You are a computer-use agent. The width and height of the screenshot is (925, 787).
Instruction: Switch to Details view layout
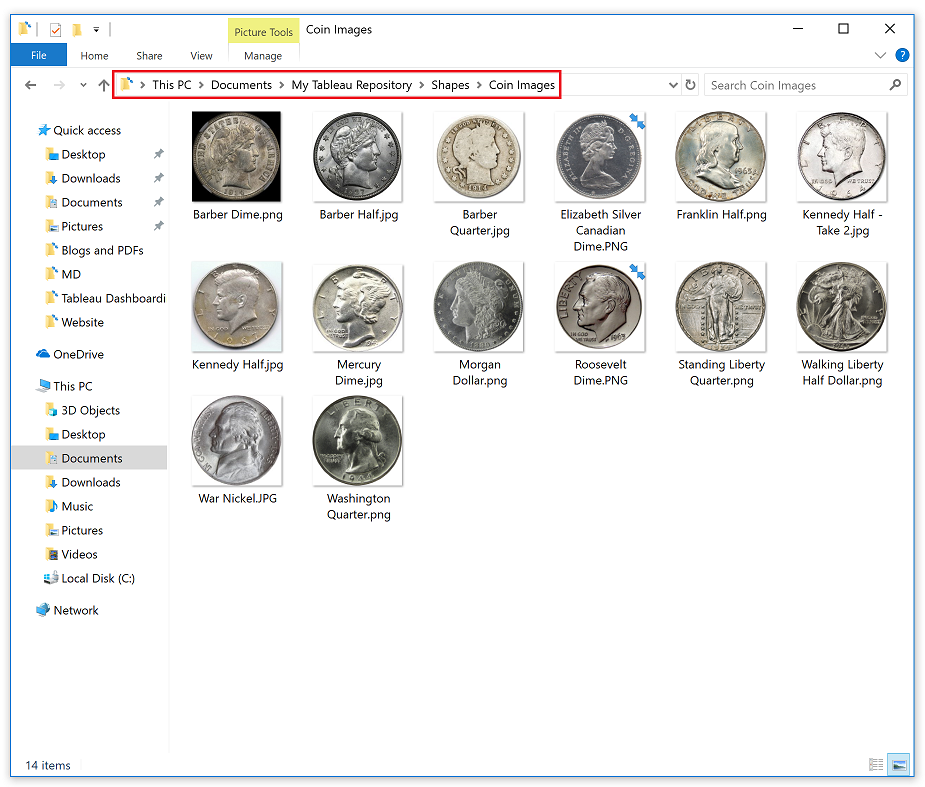coord(876,765)
